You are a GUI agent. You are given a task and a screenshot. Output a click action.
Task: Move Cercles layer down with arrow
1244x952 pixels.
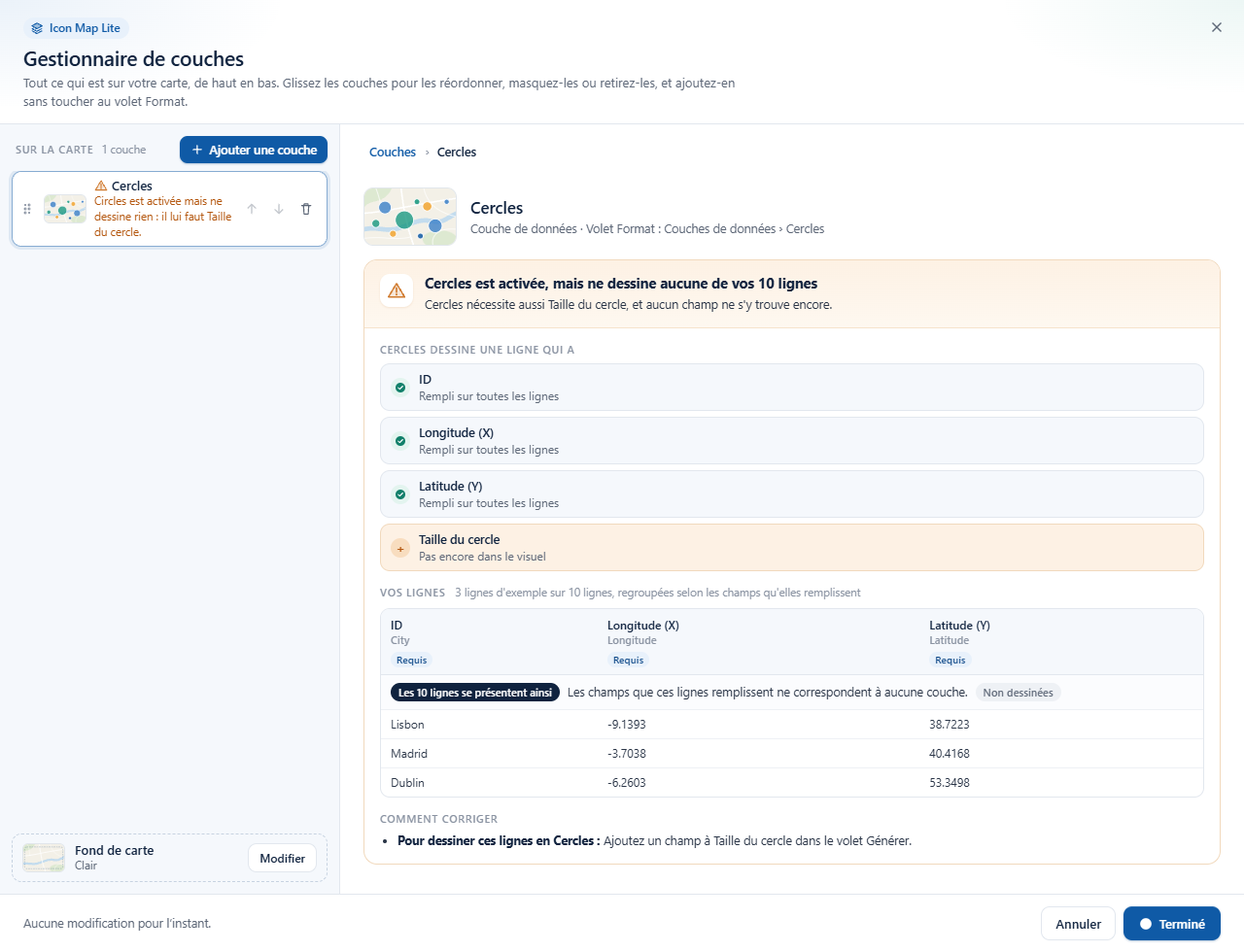(279, 209)
